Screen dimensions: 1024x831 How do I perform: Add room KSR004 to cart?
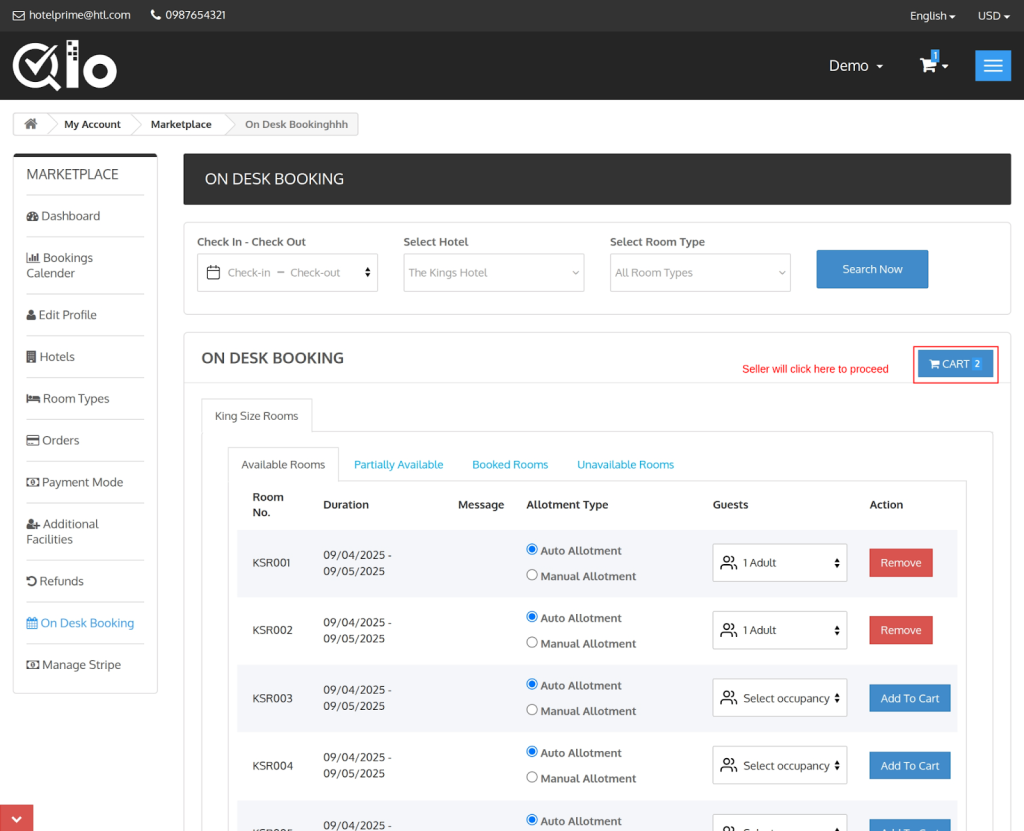(x=910, y=765)
